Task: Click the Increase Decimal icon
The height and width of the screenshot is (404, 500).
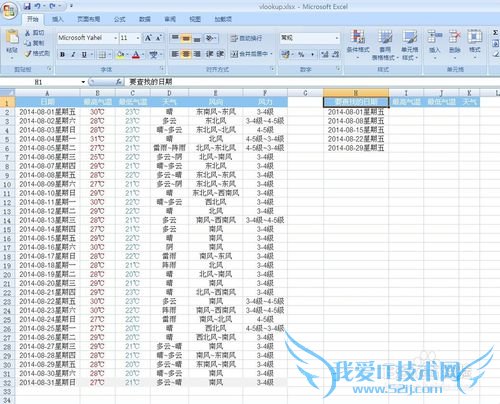Action: tap(325, 54)
